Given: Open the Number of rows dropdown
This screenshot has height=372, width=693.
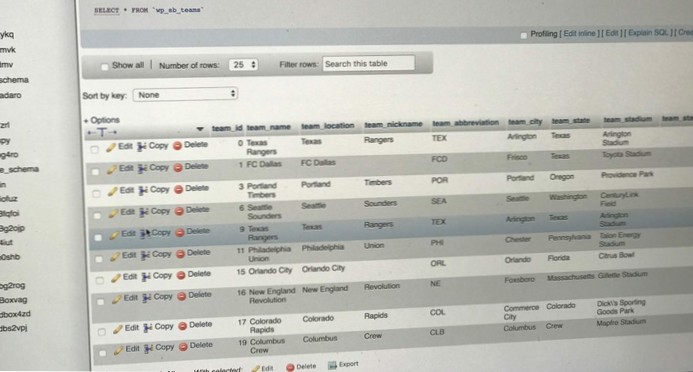Looking at the screenshot, I should point(244,65).
